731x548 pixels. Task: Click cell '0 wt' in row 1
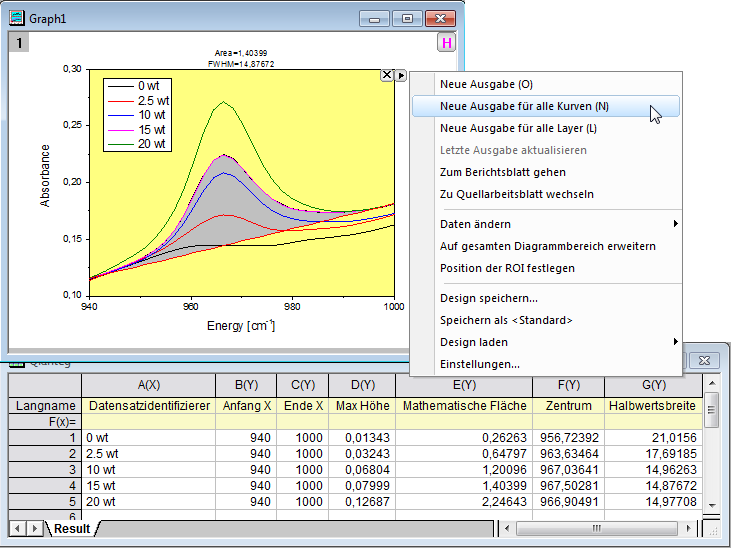point(149,437)
